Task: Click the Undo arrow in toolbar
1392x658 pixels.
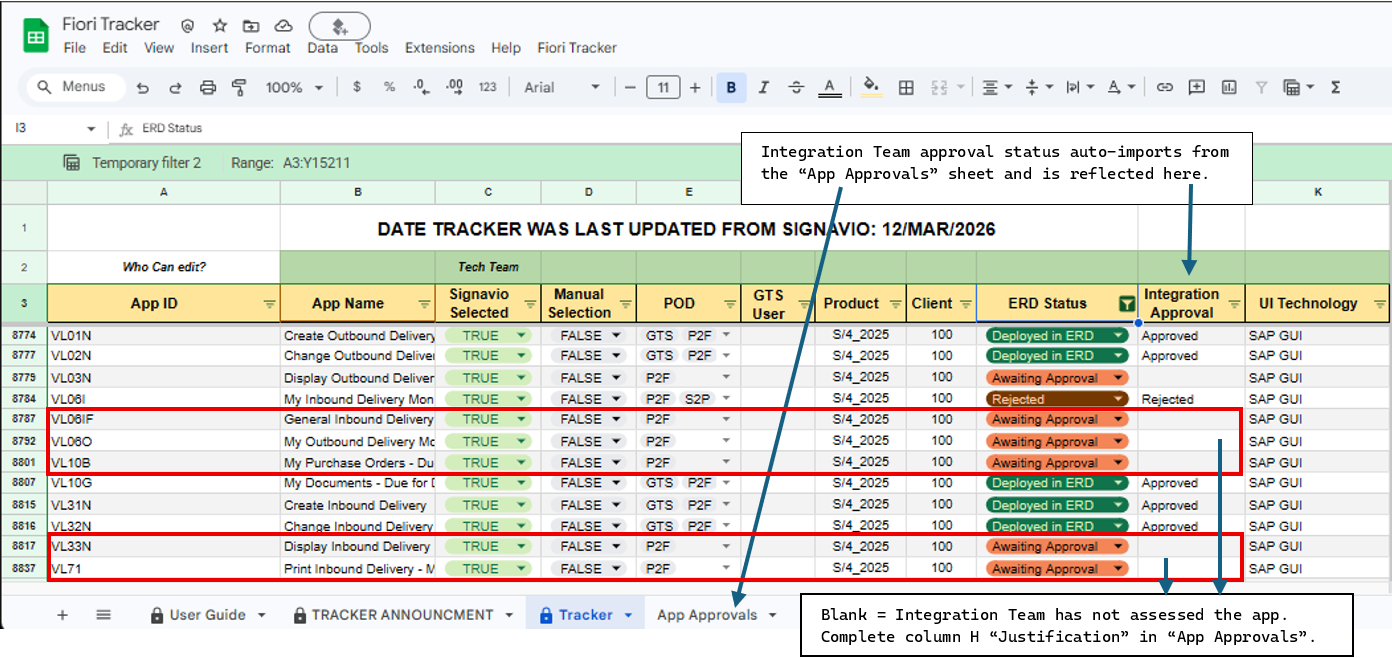Action: [x=143, y=88]
